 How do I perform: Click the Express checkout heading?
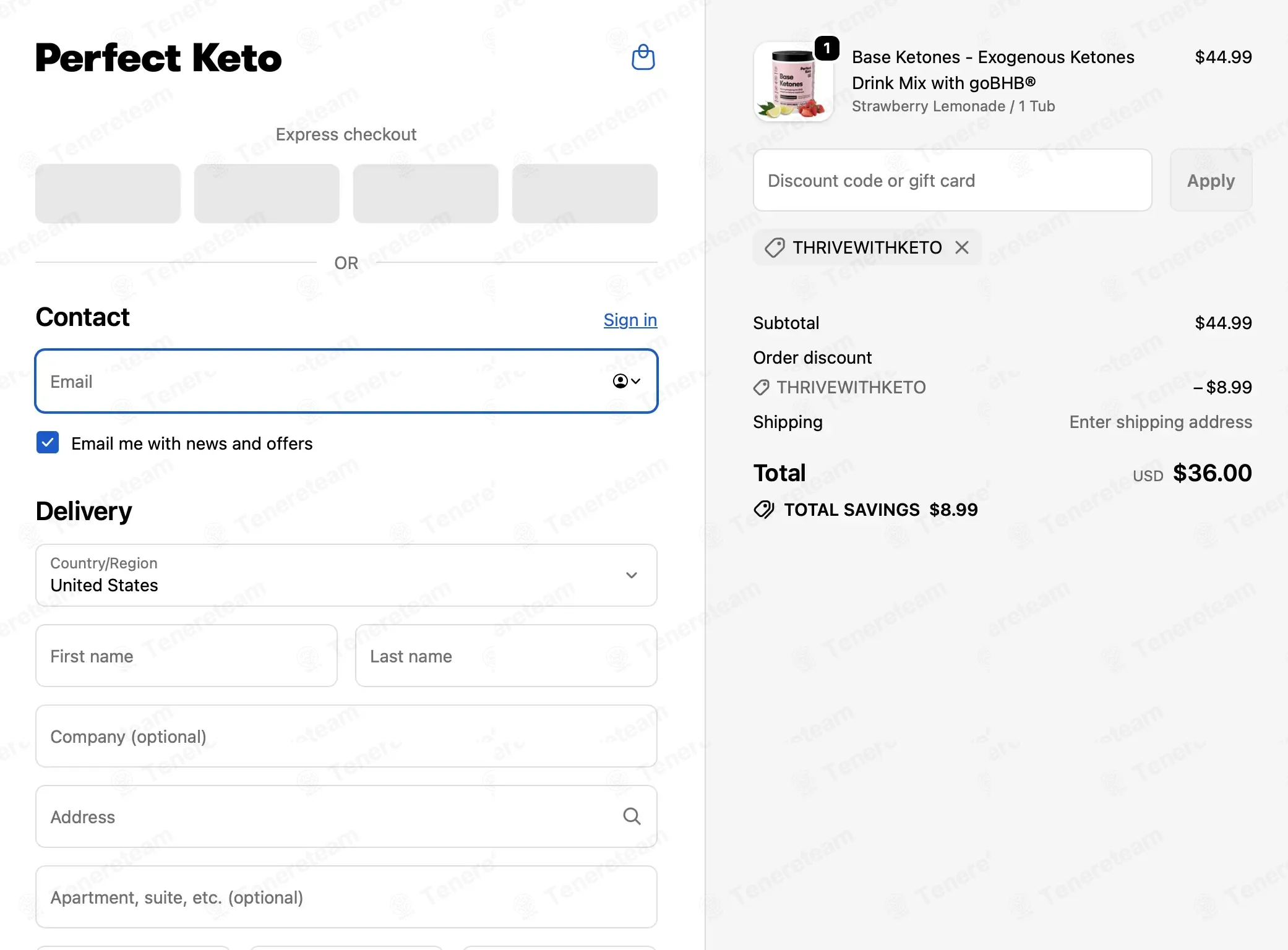click(346, 134)
